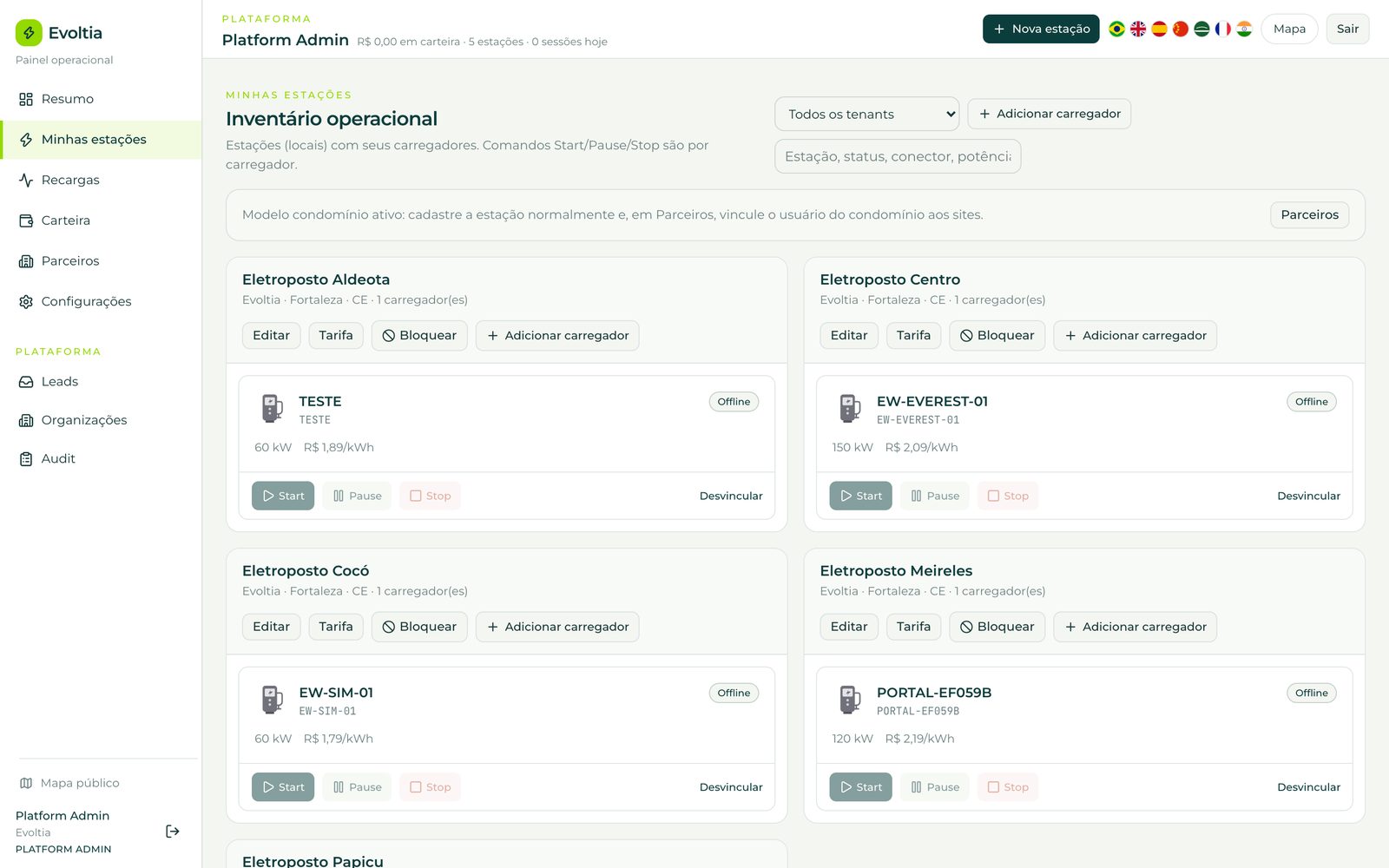Click the PORTAL-EF059B charger icon
Image resolution: width=1389 pixels, height=868 pixels.
click(850, 700)
